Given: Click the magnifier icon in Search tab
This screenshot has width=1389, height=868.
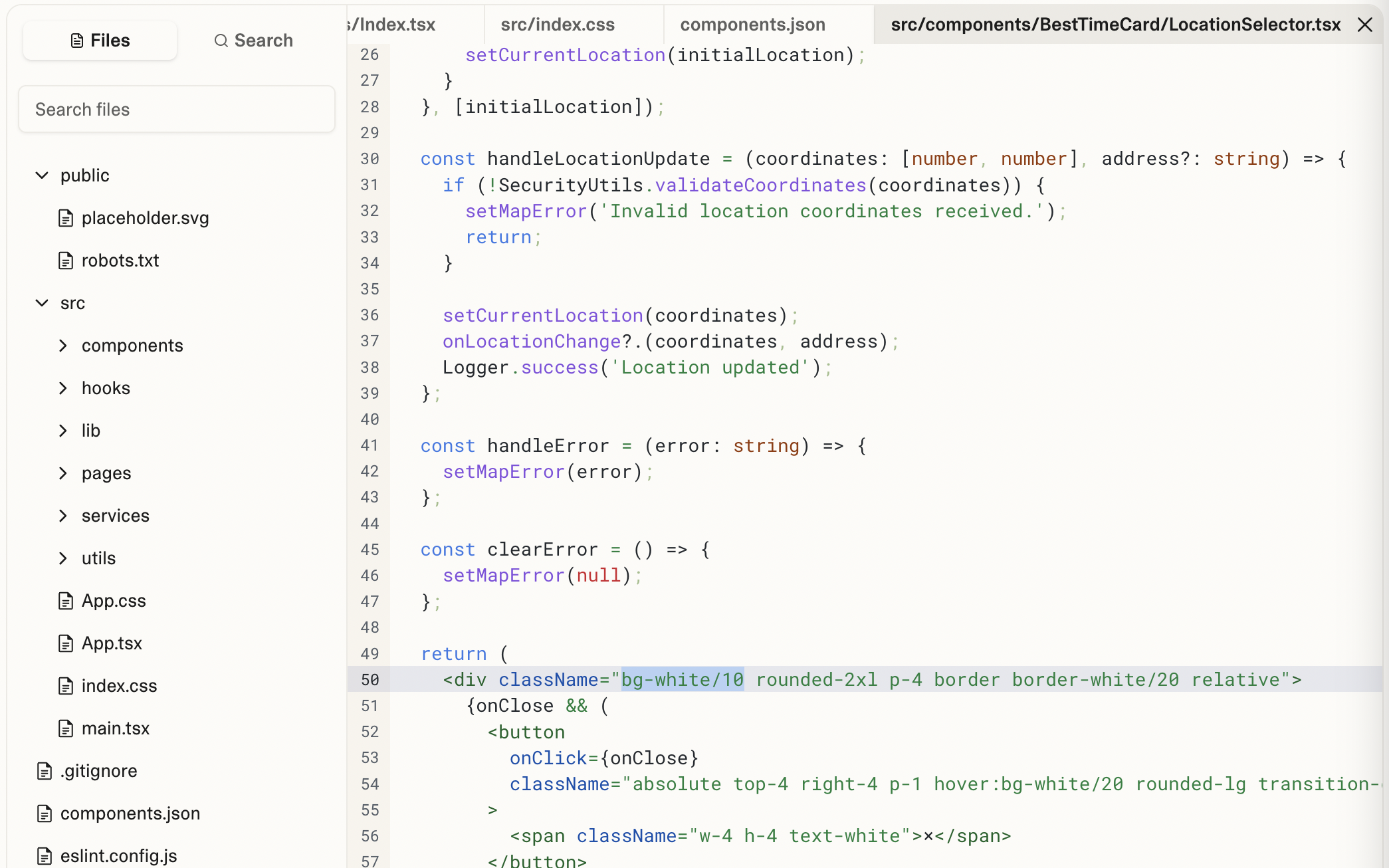Looking at the screenshot, I should point(221,41).
